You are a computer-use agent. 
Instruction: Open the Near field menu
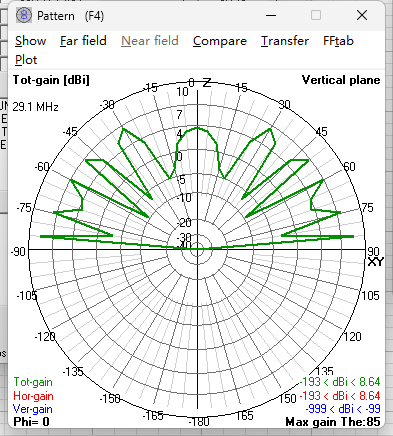pyautogui.click(x=150, y=41)
